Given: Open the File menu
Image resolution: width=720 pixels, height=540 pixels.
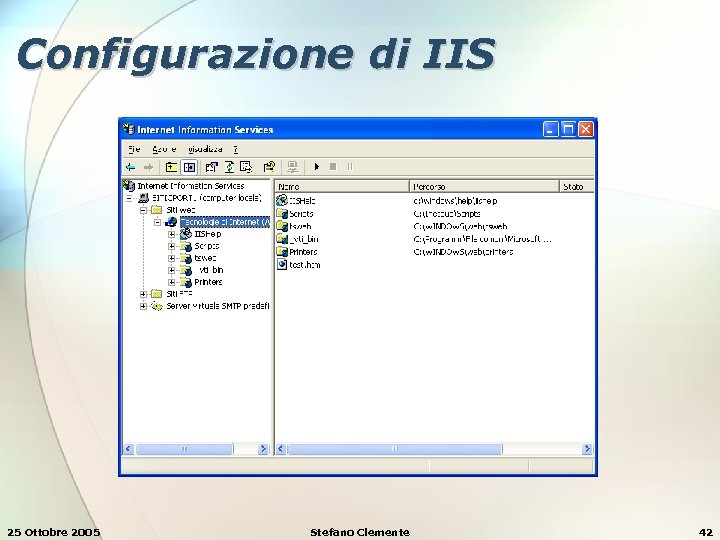Looking at the screenshot, I should click(x=134, y=149).
